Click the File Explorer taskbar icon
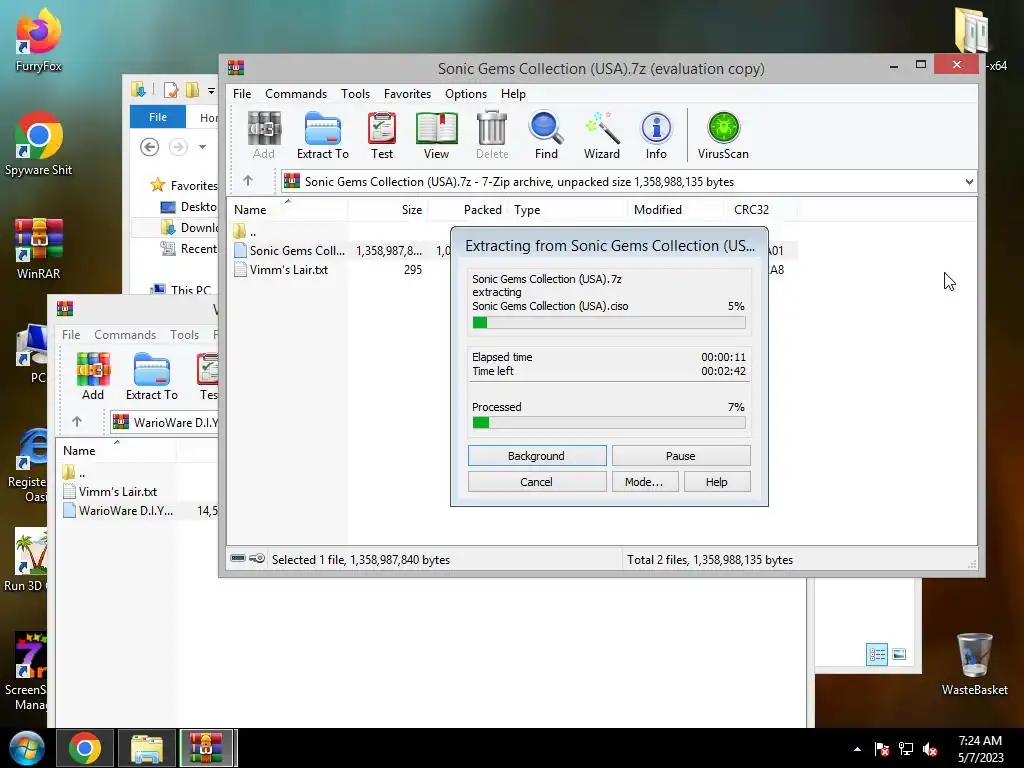The width and height of the screenshot is (1024, 768). (146, 748)
